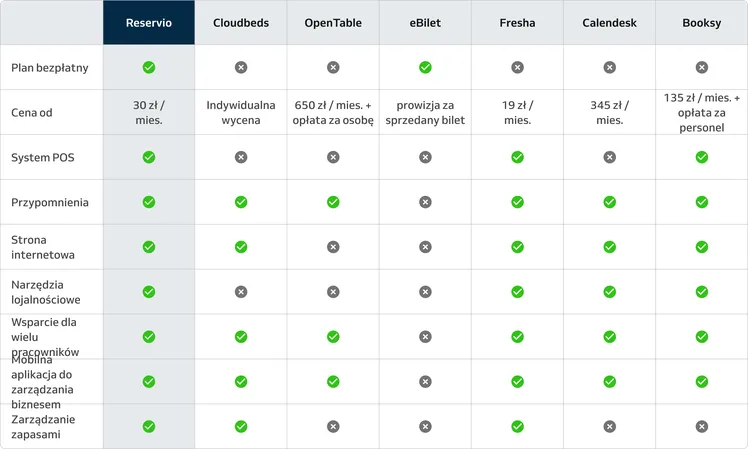Click eBilet's green check for Plan bezpłatny
The image size is (748, 449).
pos(425,67)
